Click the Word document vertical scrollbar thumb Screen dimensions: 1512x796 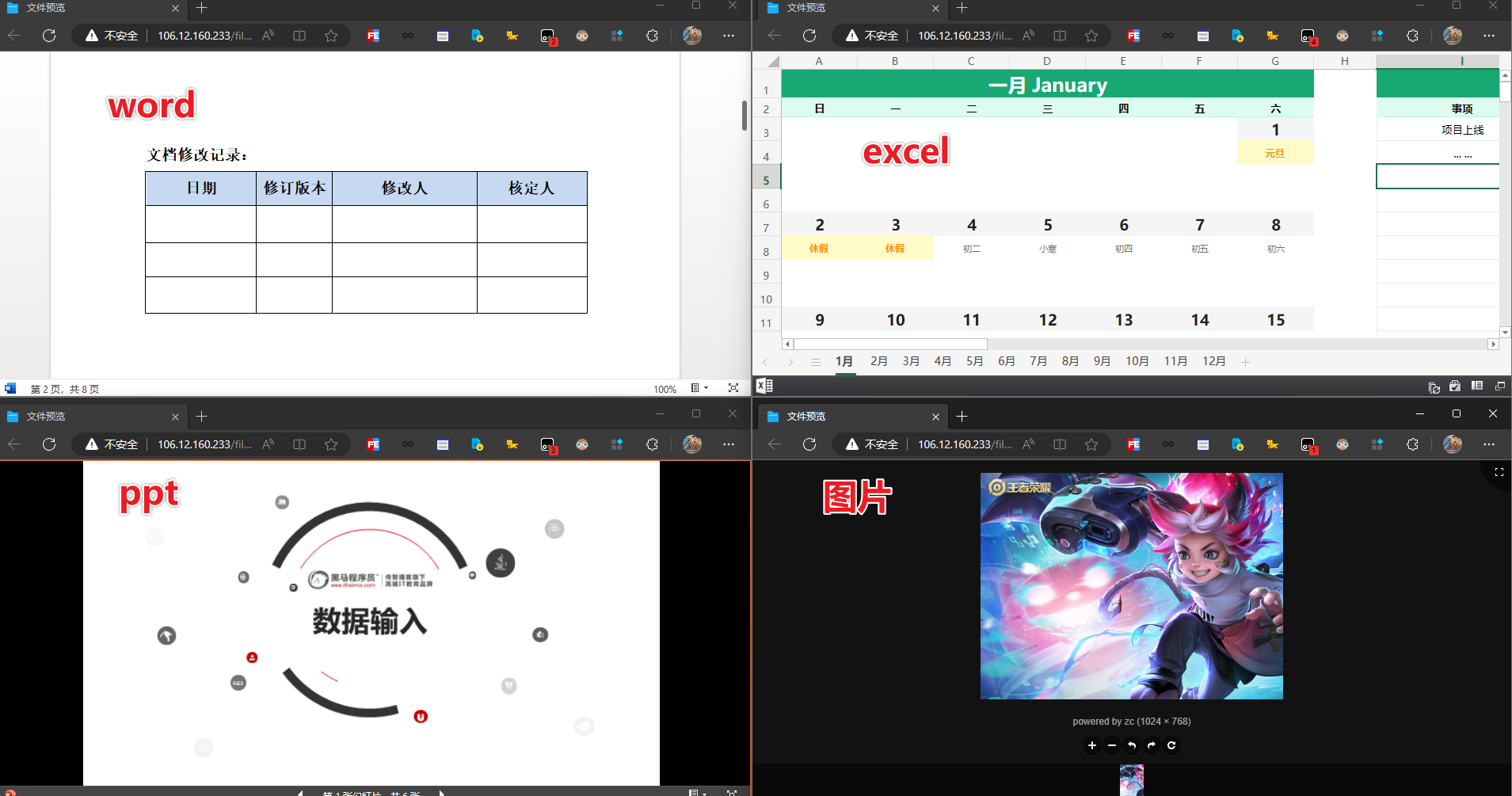(745, 116)
